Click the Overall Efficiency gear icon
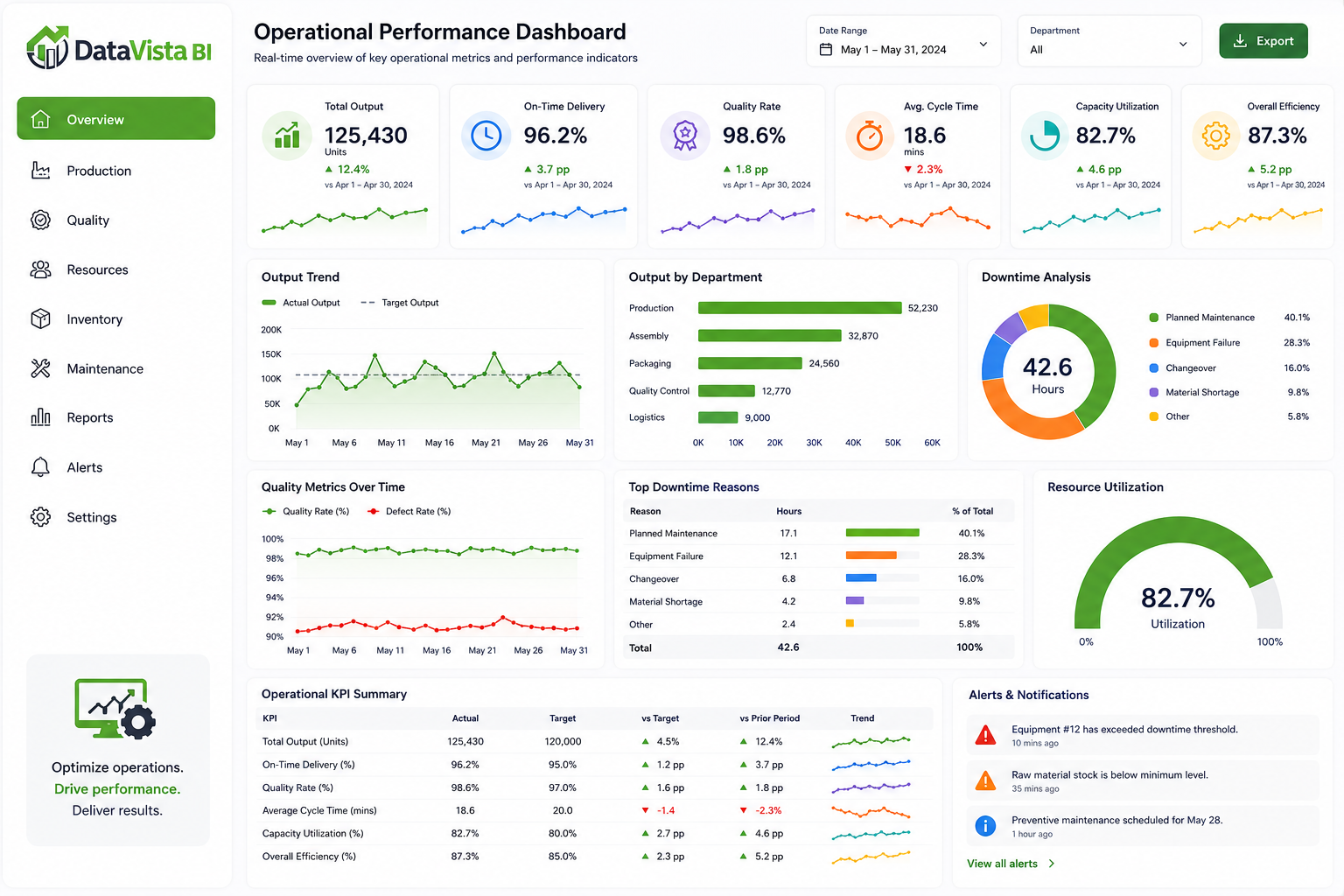Viewport: 1344px width, 896px height. point(1216,136)
